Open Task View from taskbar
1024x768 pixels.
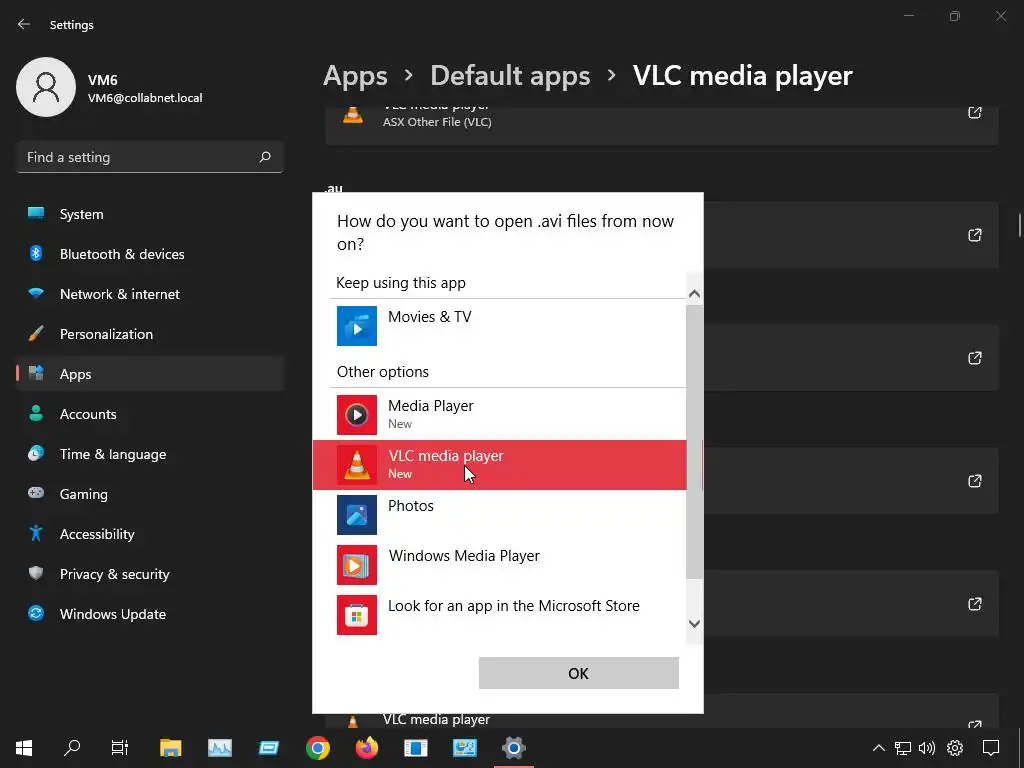pos(120,748)
